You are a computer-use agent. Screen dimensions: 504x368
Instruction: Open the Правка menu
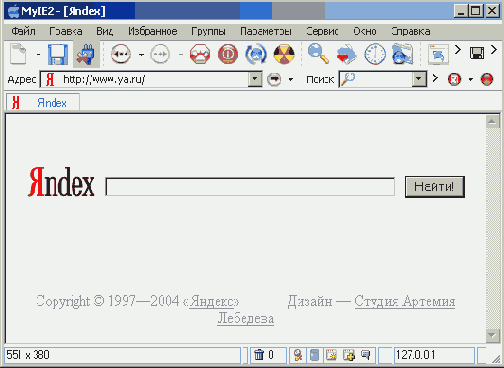pos(66,31)
